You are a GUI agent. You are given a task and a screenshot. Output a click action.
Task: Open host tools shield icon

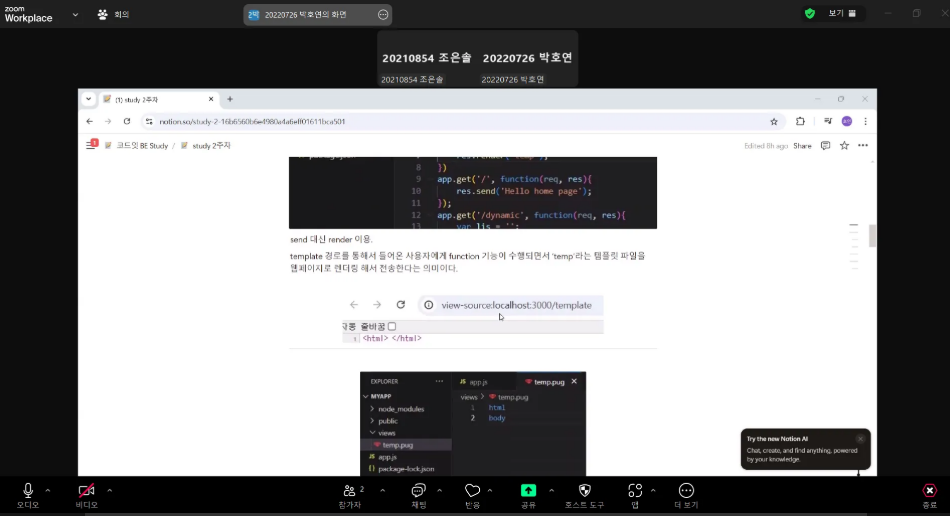585,490
